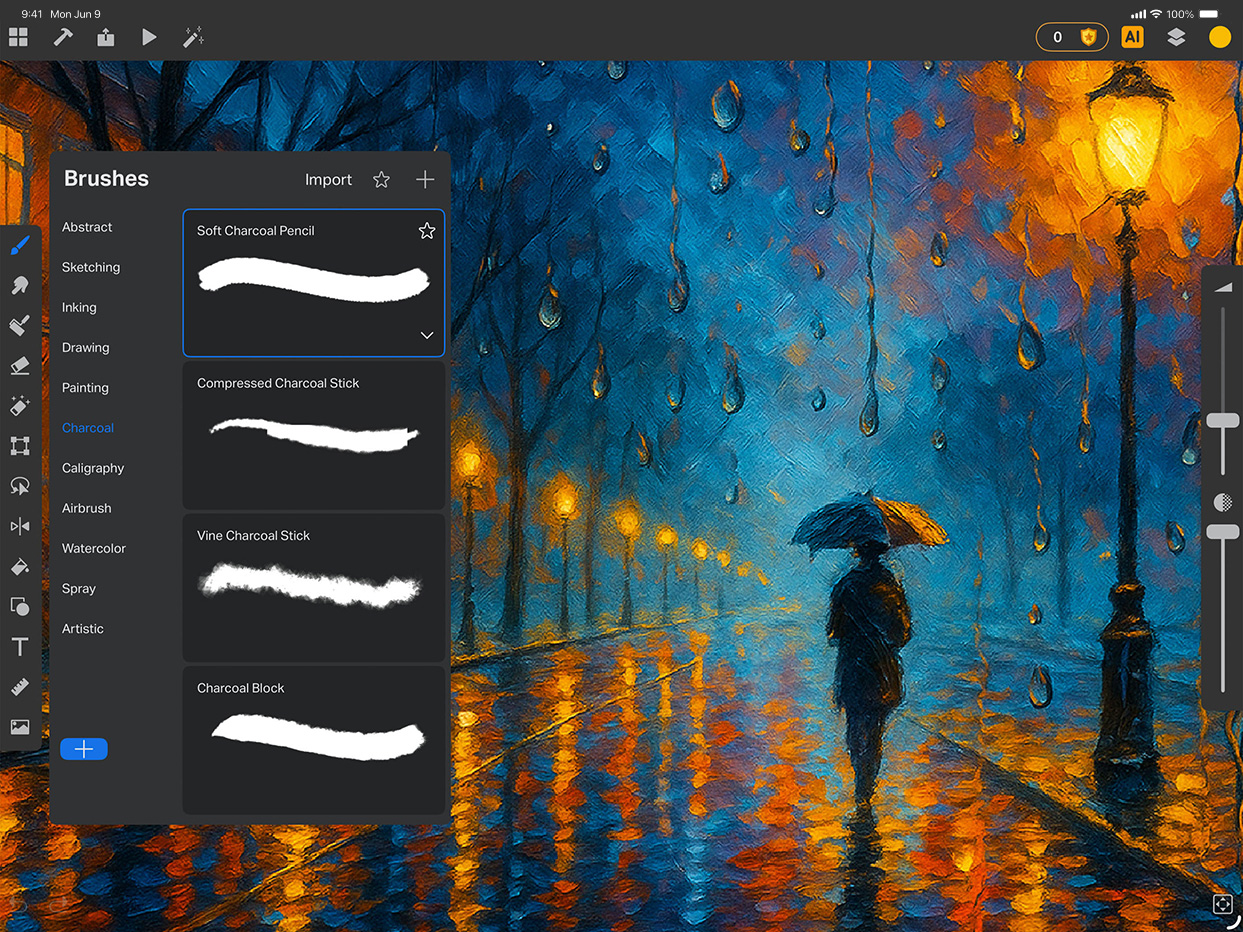Select the Paint brush tool
Image resolution: width=1243 pixels, height=932 pixels.
click(x=20, y=245)
